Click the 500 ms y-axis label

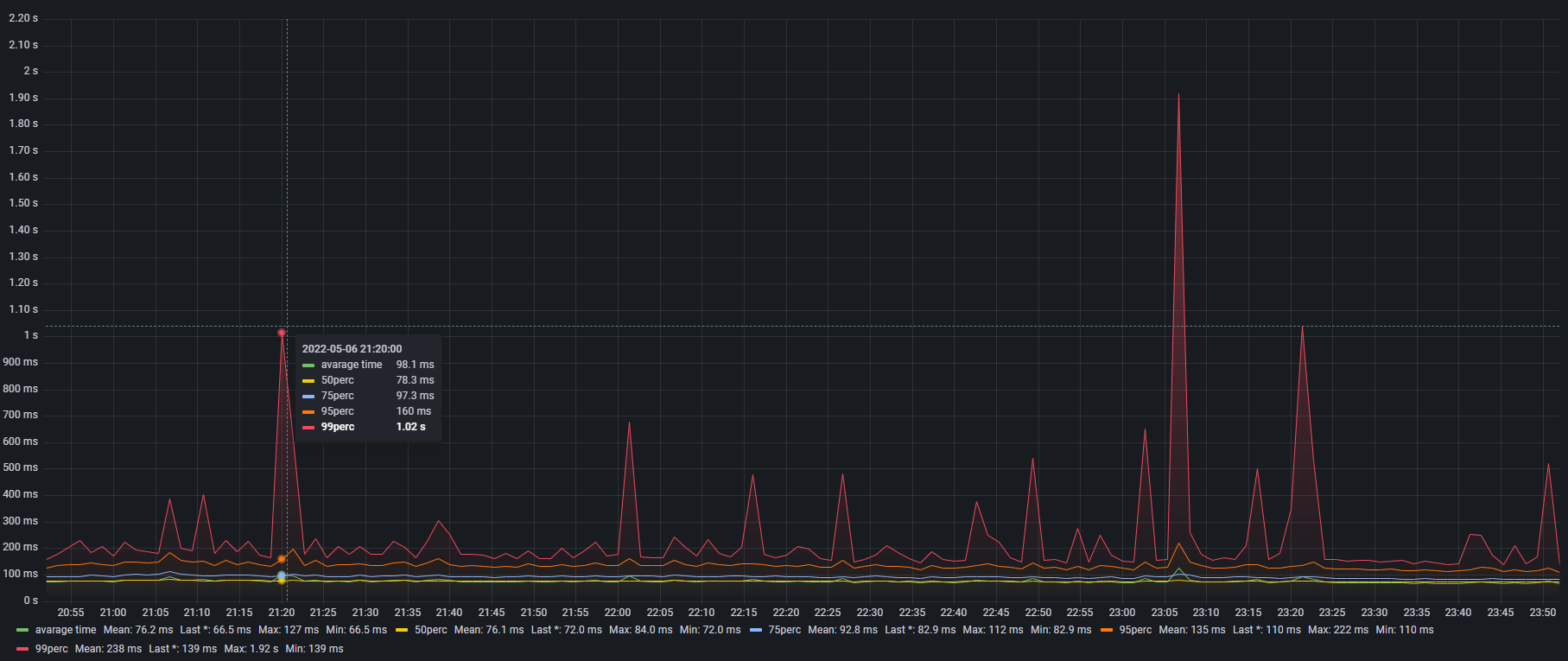click(21, 467)
